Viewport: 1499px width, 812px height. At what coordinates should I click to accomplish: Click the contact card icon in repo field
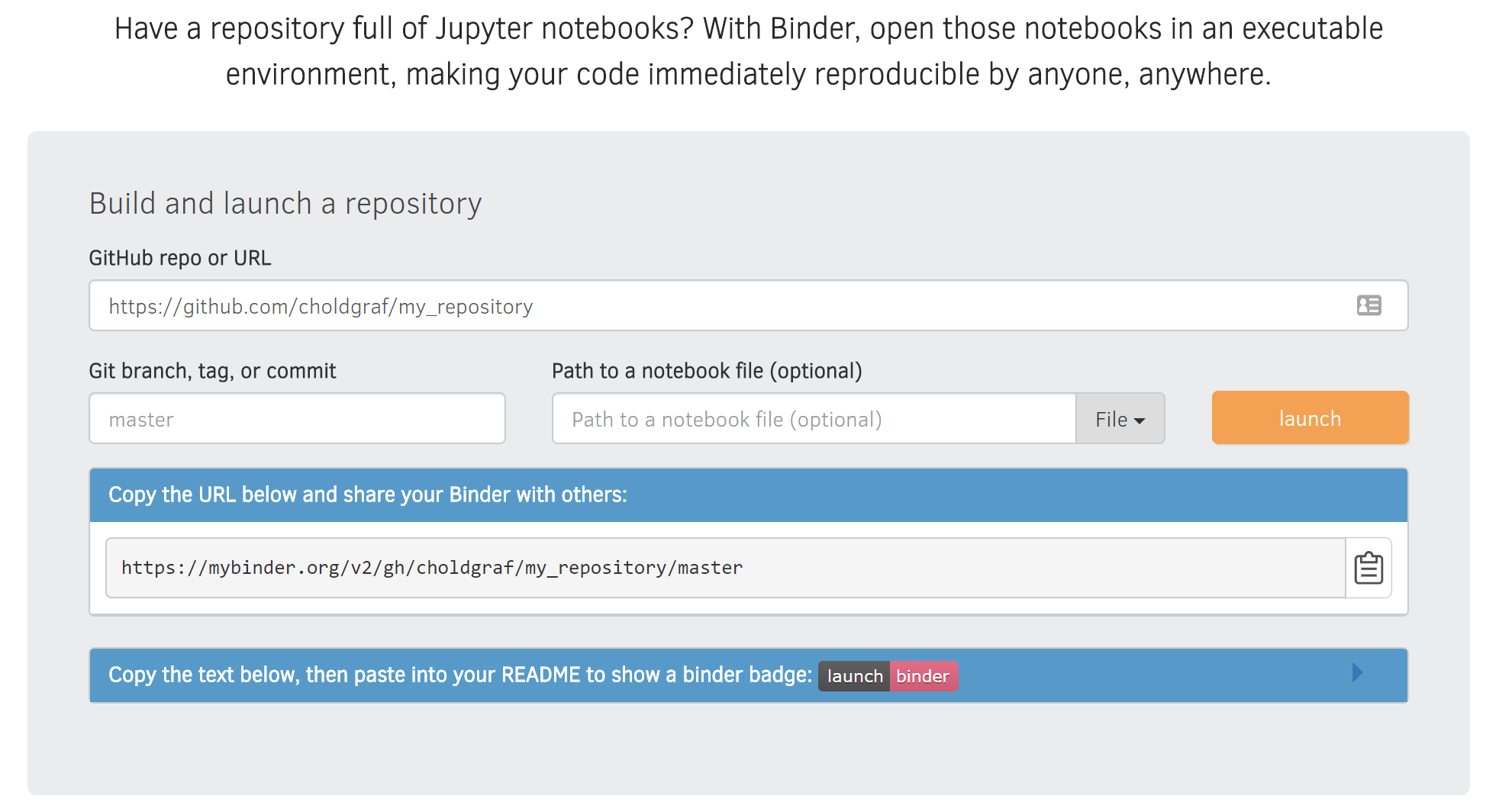1368,306
